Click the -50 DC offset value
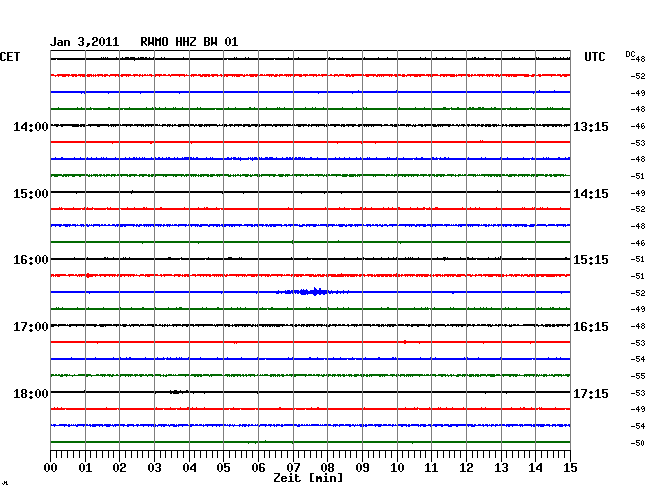The image size is (650, 494). tap(638, 443)
